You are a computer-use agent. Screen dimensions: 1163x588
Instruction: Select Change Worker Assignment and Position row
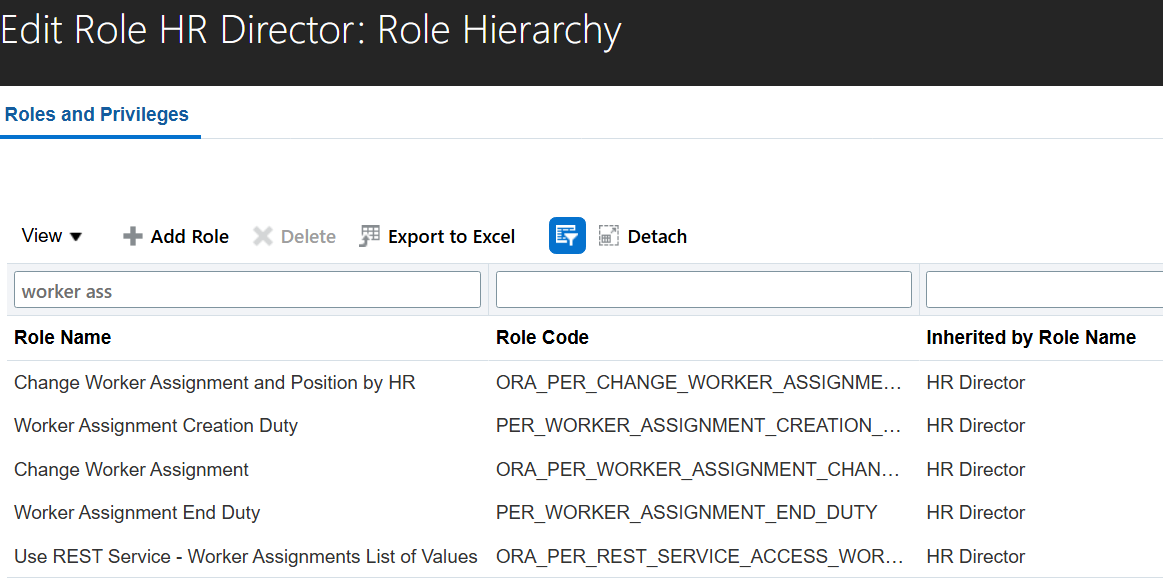tap(214, 382)
